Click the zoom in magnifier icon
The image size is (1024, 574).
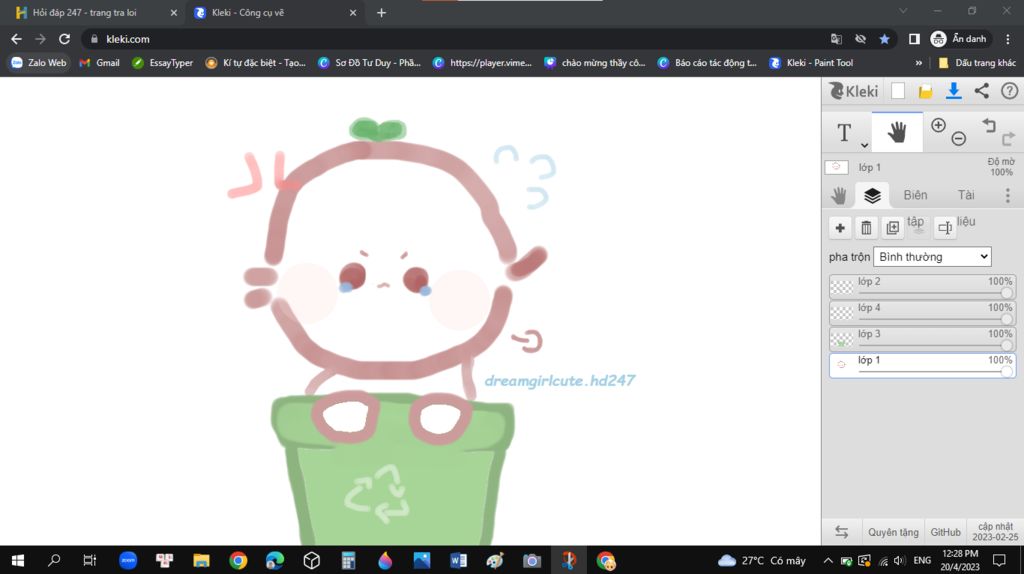(x=938, y=125)
